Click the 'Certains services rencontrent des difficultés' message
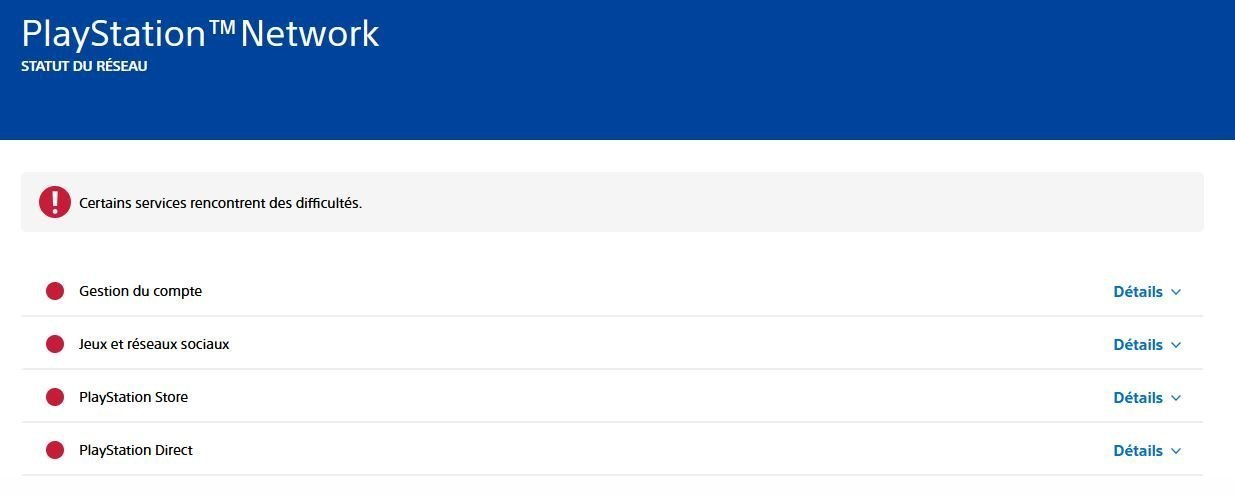Viewport: 1235px width, 496px height. tap(220, 203)
